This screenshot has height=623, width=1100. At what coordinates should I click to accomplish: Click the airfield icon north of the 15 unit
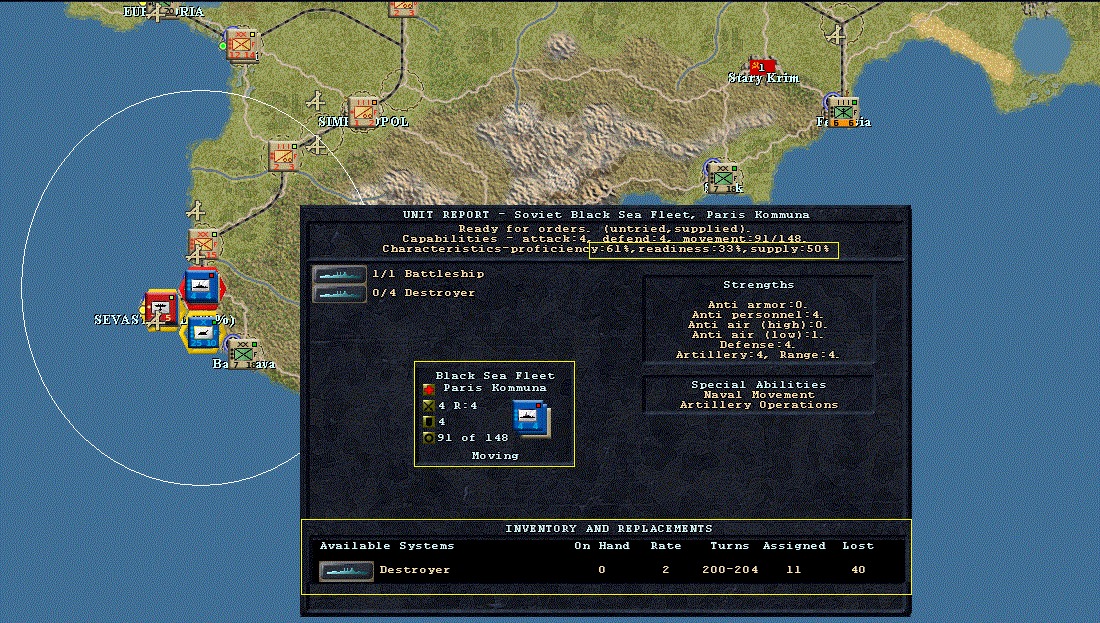196,210
